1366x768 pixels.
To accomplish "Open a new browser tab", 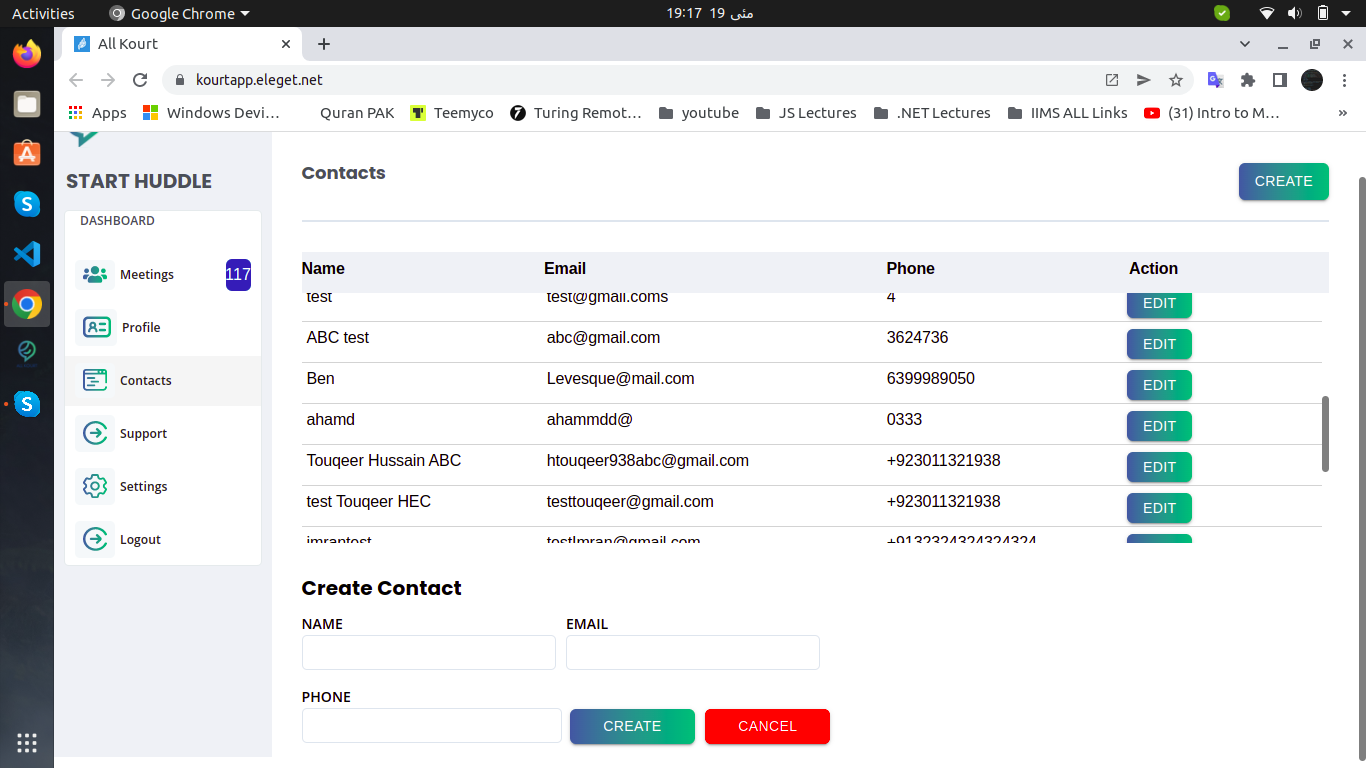I will 323,44.
